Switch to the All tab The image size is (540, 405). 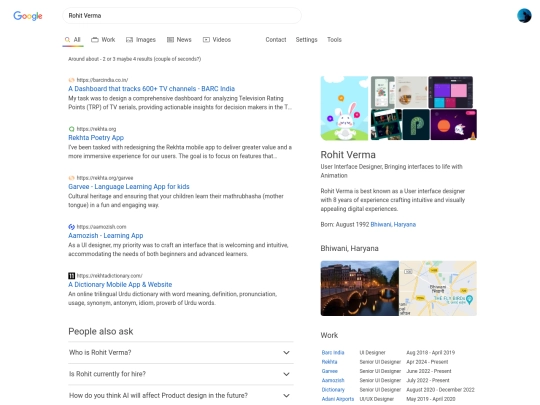[73, 40]
